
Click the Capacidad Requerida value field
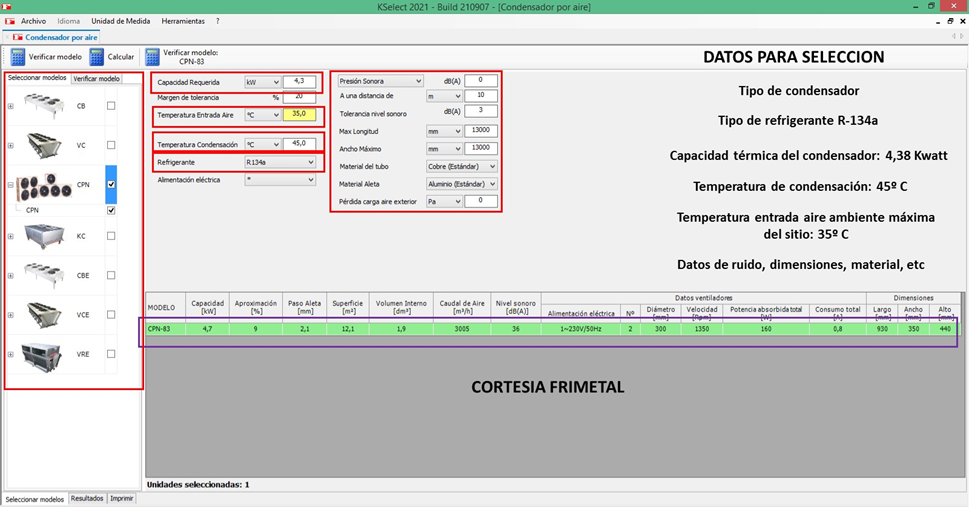pyautogui.click(x=299, y=82)
